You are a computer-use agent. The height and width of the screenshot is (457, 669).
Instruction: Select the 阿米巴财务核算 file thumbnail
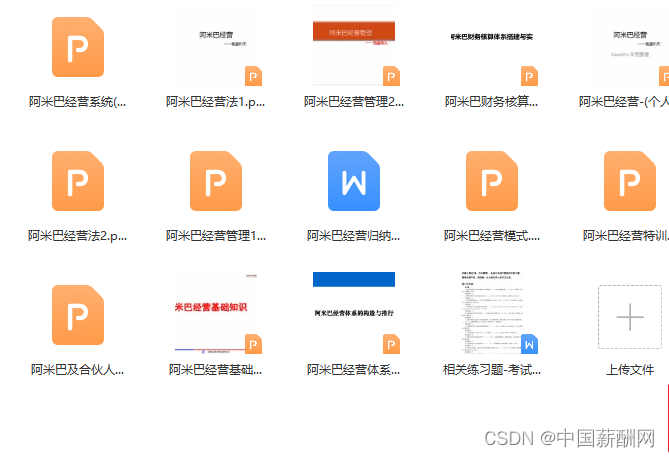click(492, 46)
